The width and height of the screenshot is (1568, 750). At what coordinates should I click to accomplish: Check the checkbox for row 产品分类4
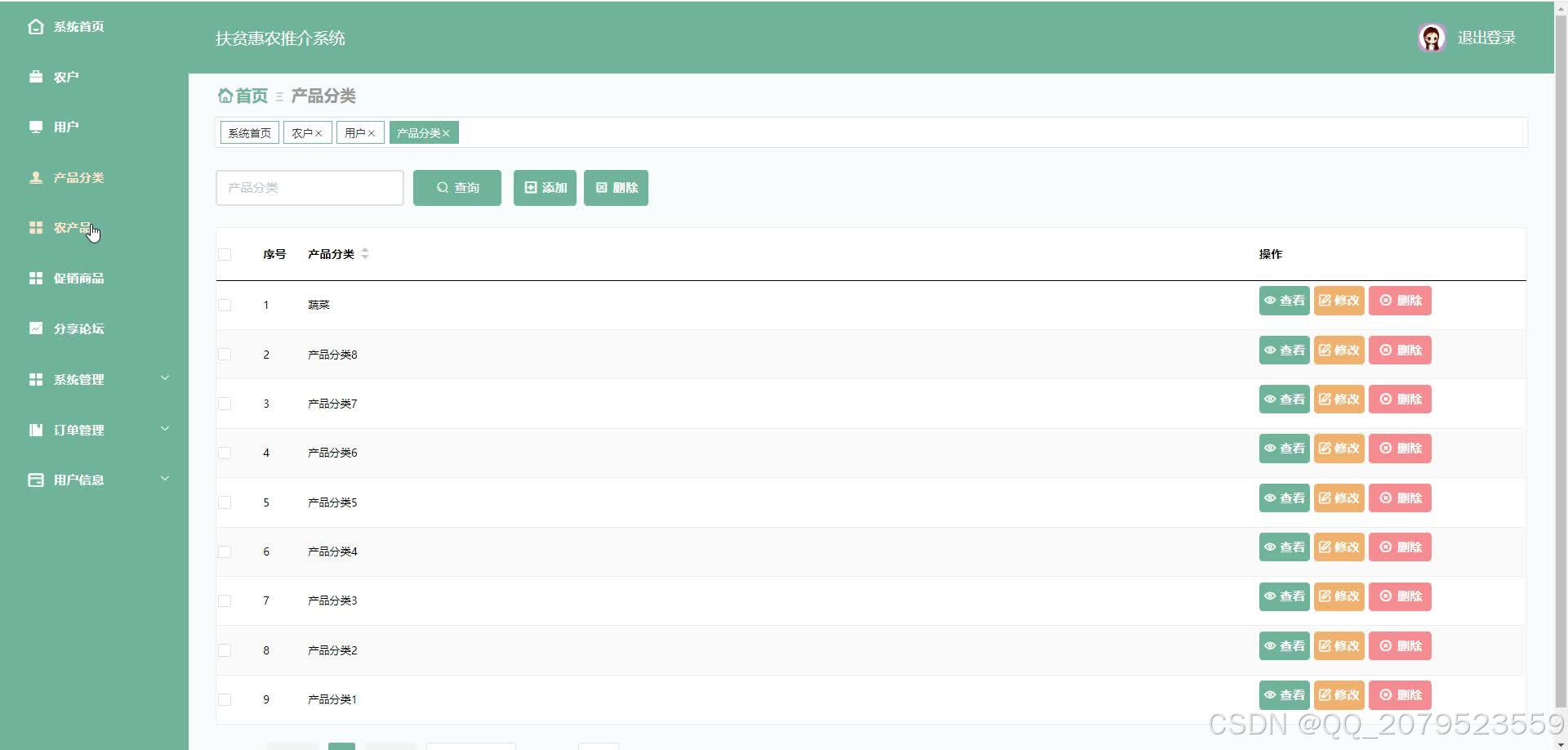225,551
